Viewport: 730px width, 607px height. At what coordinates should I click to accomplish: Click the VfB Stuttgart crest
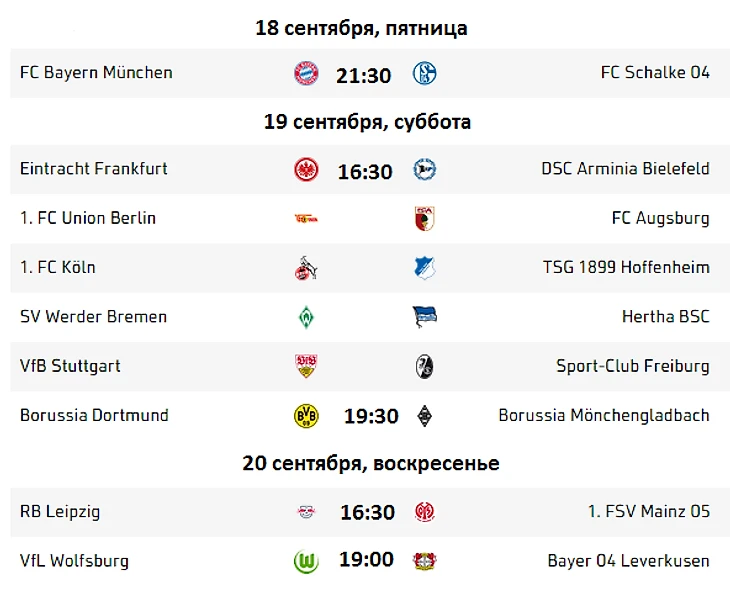pos(306,366)
